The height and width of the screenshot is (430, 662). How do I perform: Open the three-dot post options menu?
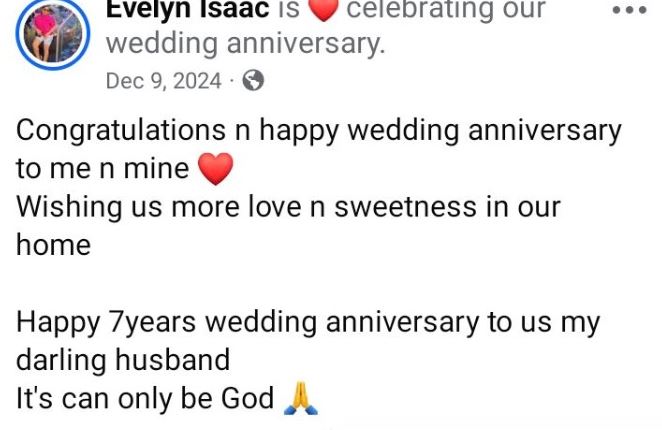[x=629, y=10]
